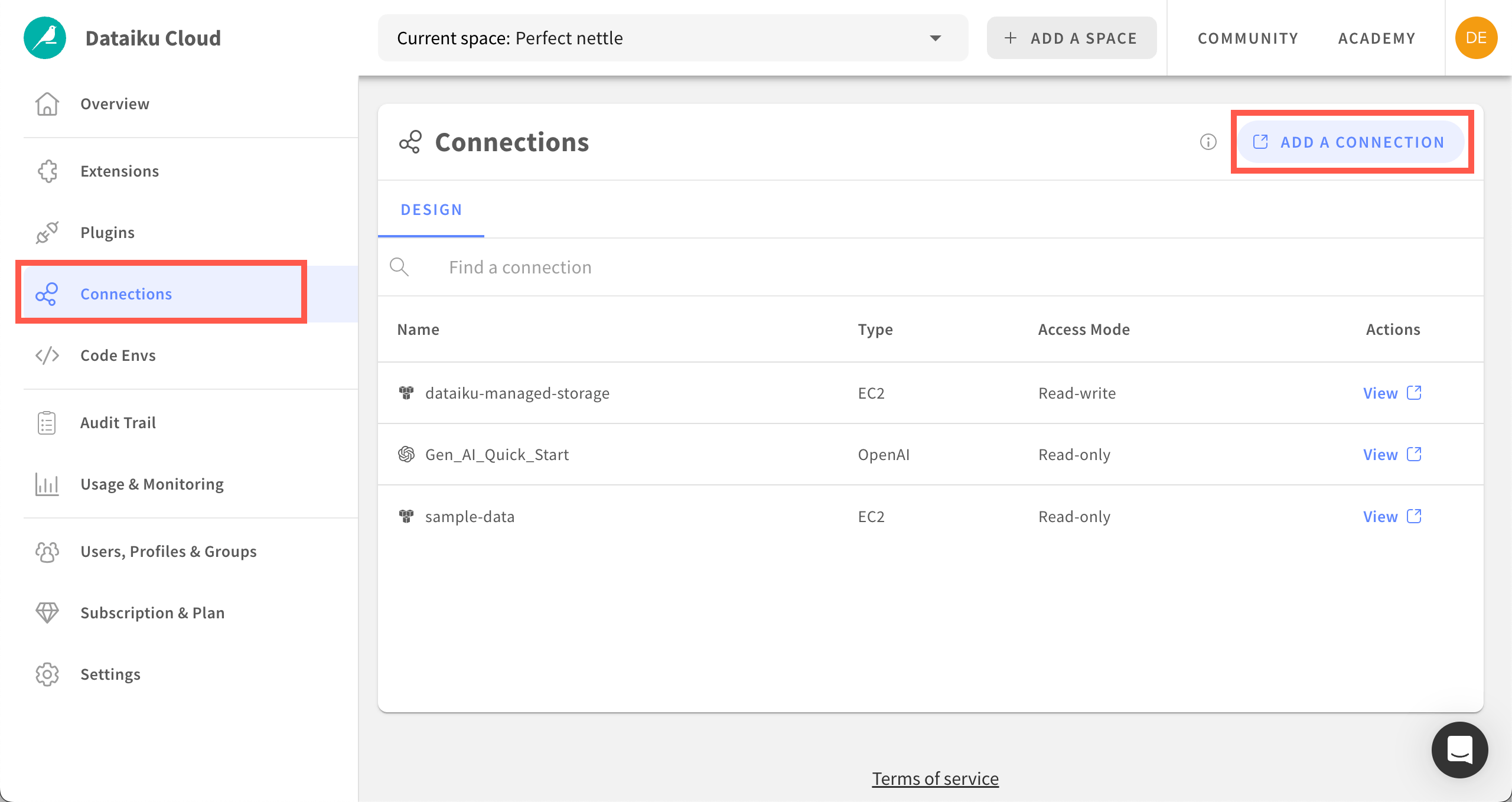Open the Audit Trail clipboard icon
Viewport: 1512px width, 802px height.
[x=47, y=422]
